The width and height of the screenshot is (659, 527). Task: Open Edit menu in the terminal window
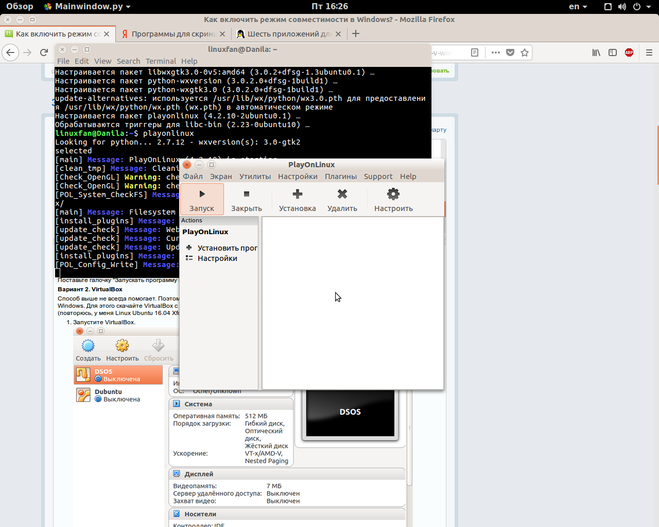82,61
